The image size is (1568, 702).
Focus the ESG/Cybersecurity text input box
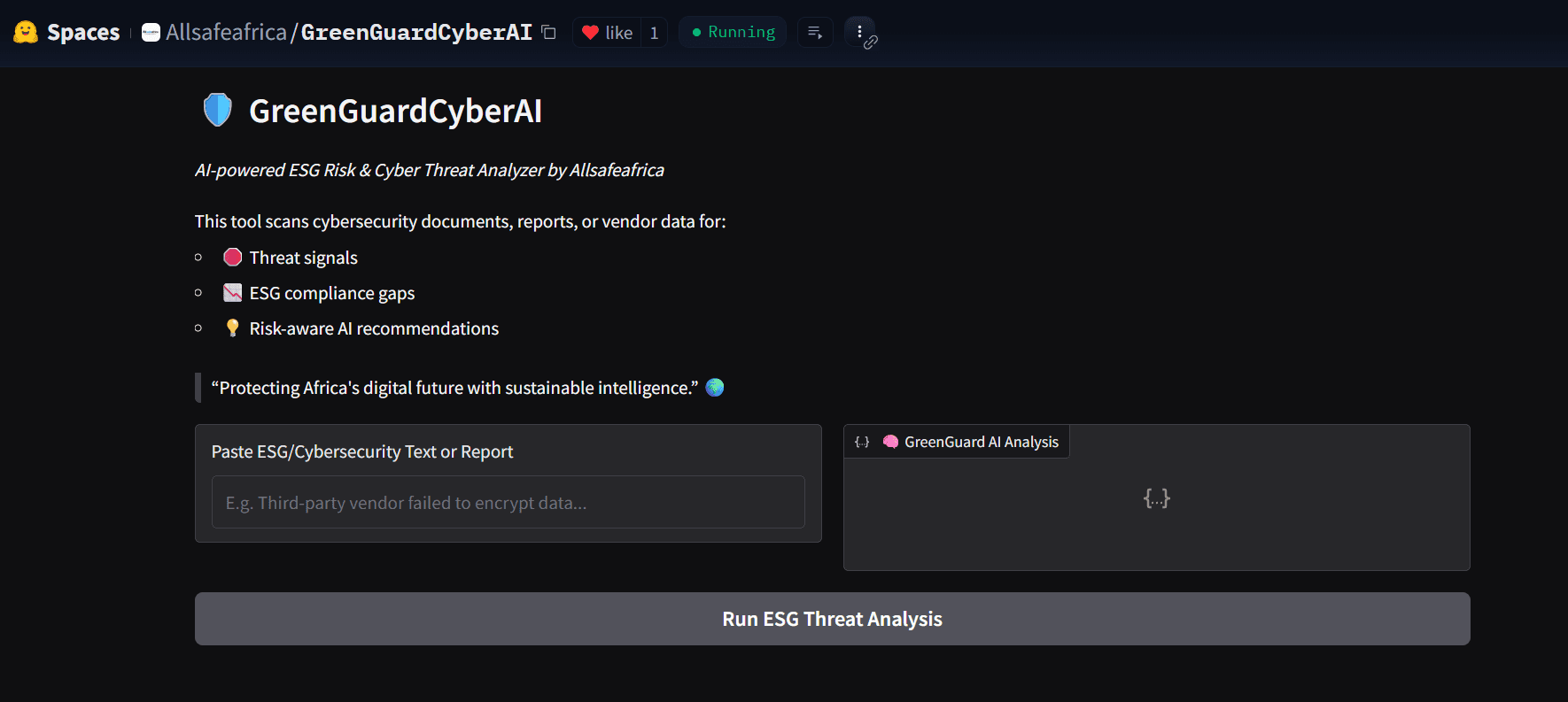[x=508, y=502]
